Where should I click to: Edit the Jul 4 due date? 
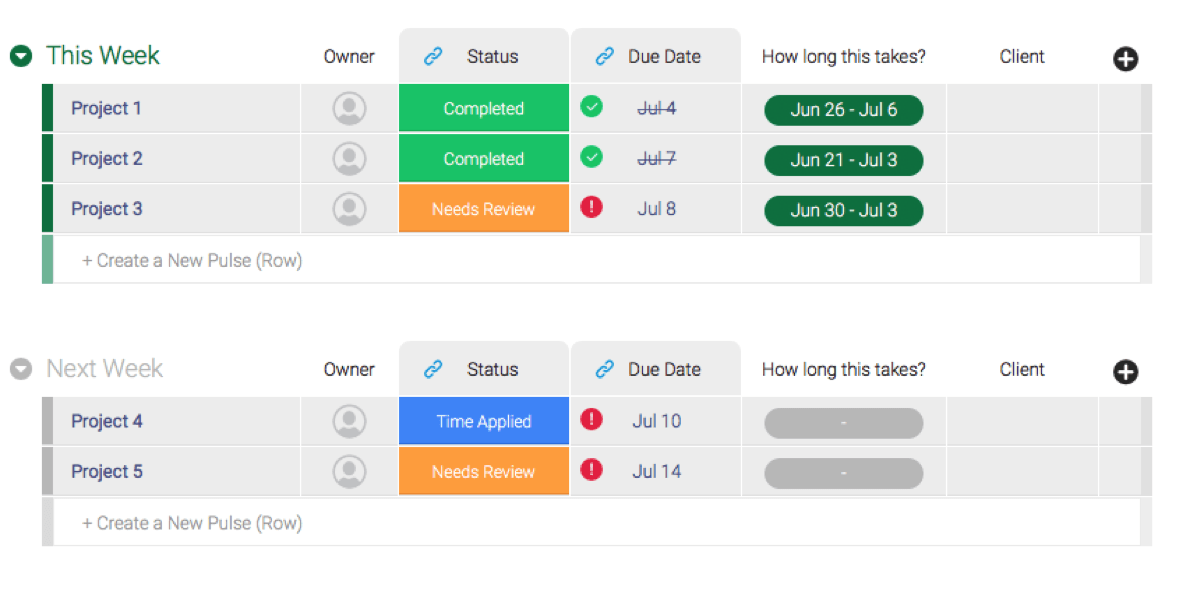tap(657, 109)
